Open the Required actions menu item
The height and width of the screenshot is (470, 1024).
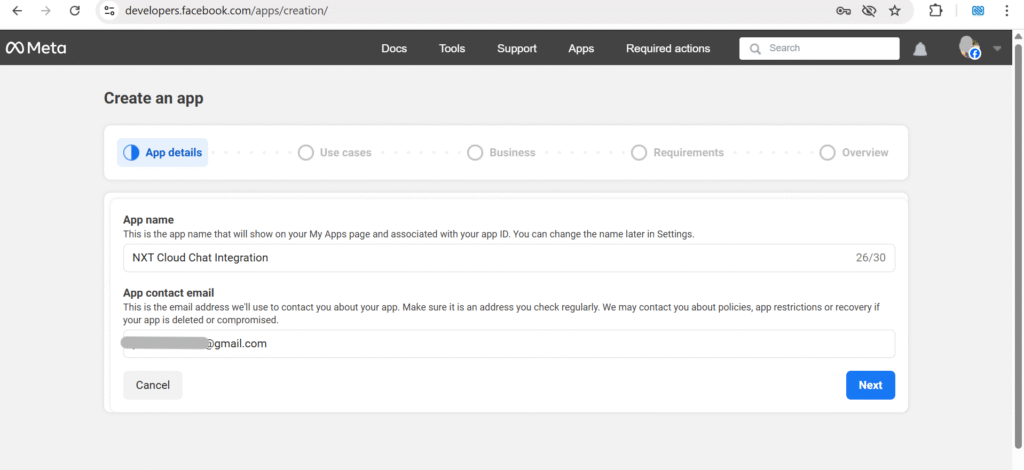[x=667, y=49]
